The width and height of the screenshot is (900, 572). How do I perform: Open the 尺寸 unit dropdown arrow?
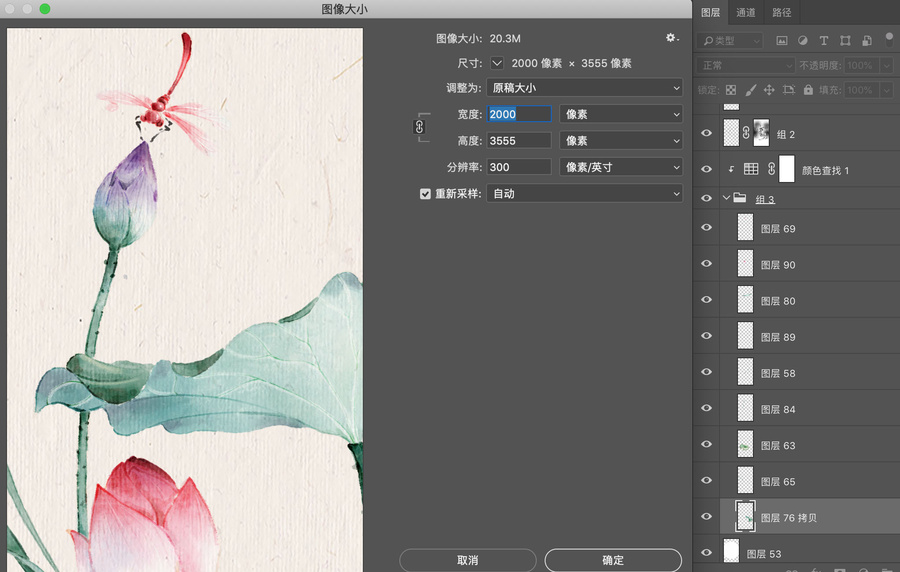coord(497,63)
